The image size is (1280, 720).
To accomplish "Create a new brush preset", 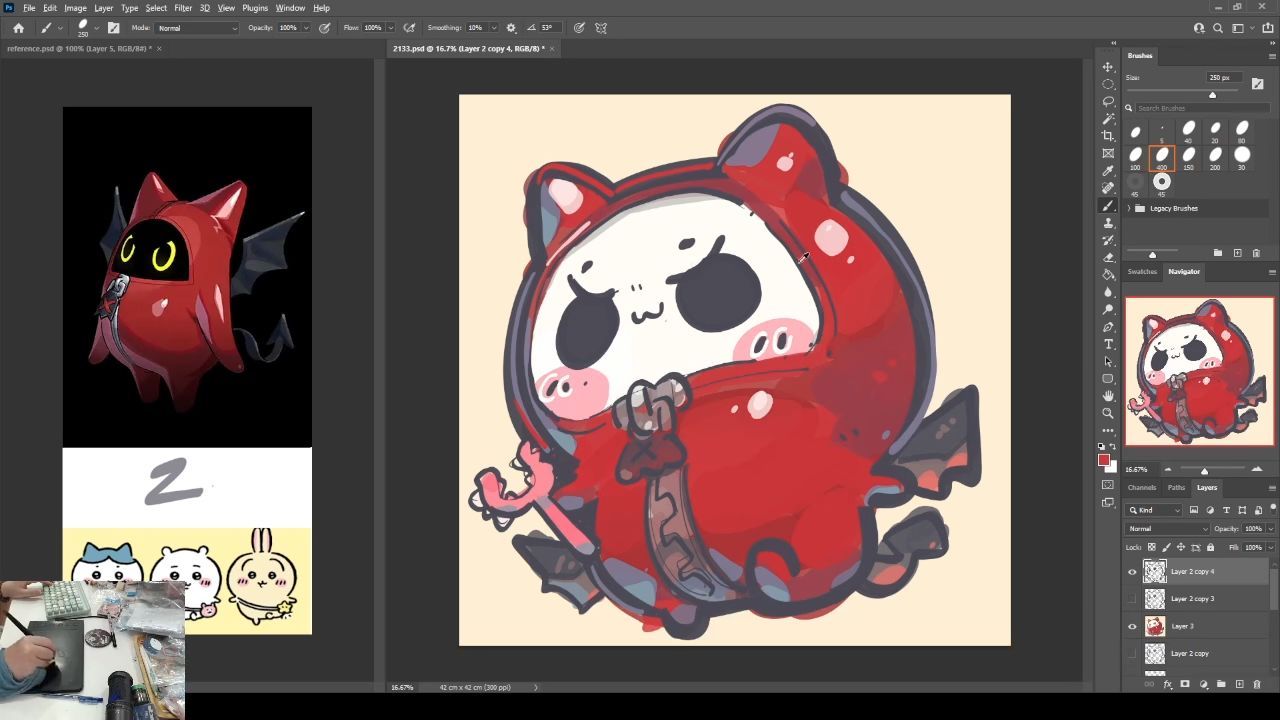I will click(x=1237, y=253).
